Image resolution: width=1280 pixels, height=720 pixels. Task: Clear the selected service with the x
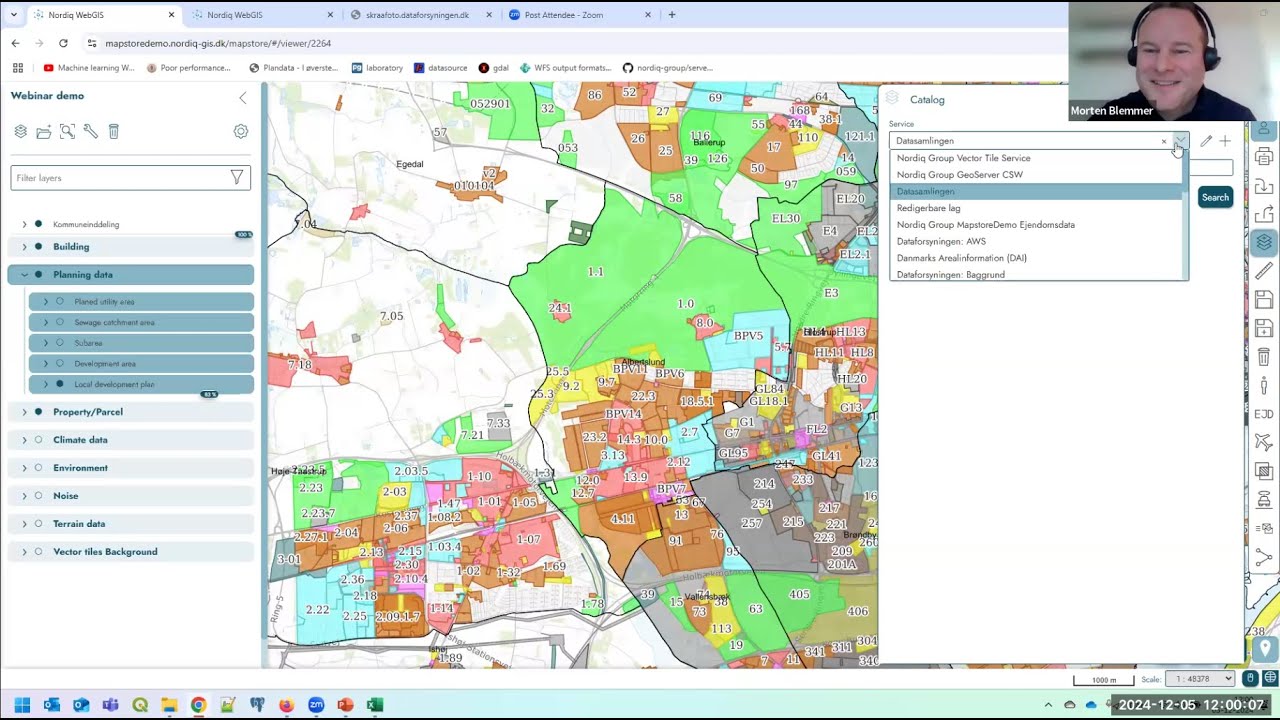tap(1163, 141)
